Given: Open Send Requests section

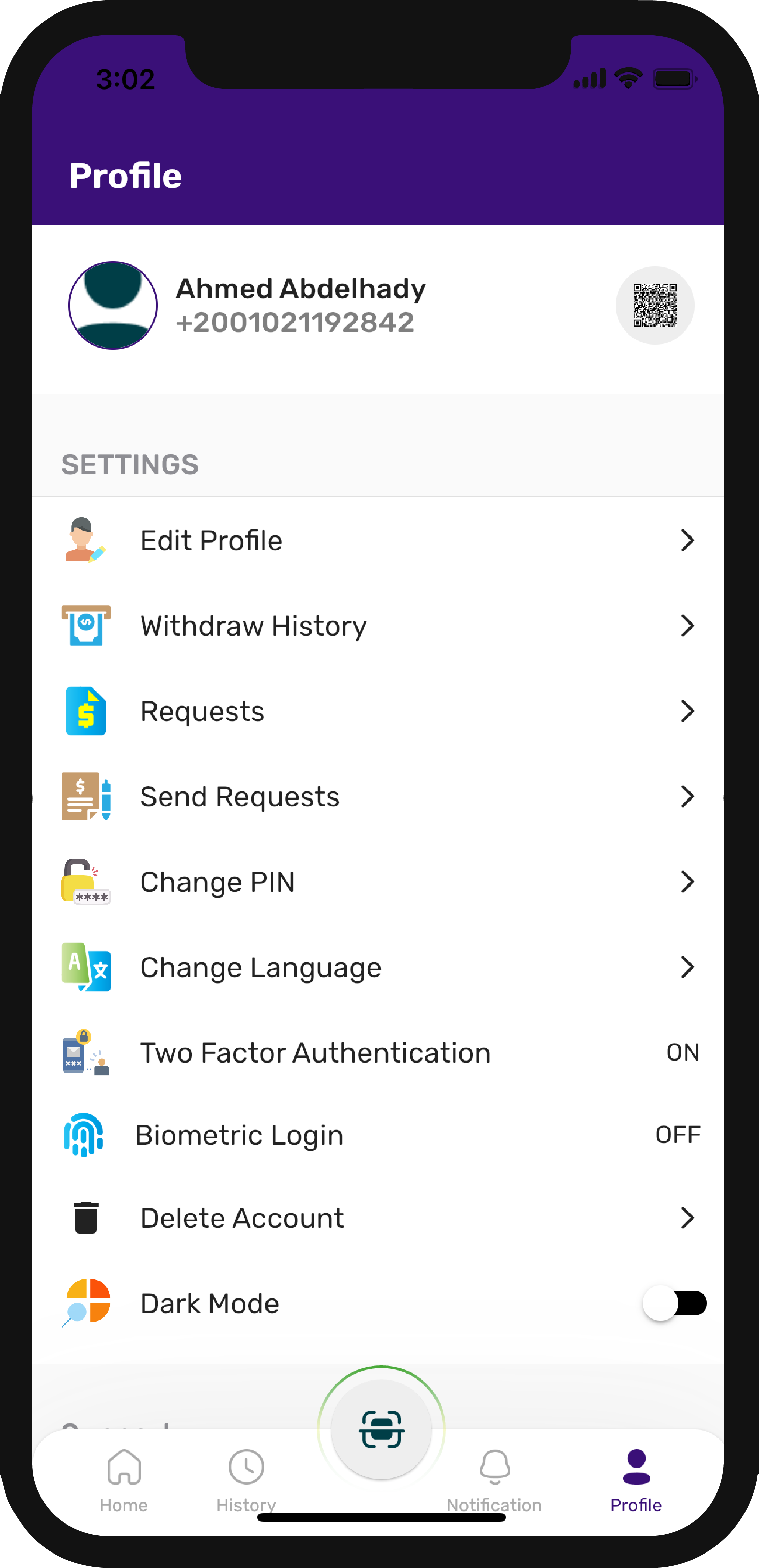Looking at the screenshot, I should click(x=379, y=796).
